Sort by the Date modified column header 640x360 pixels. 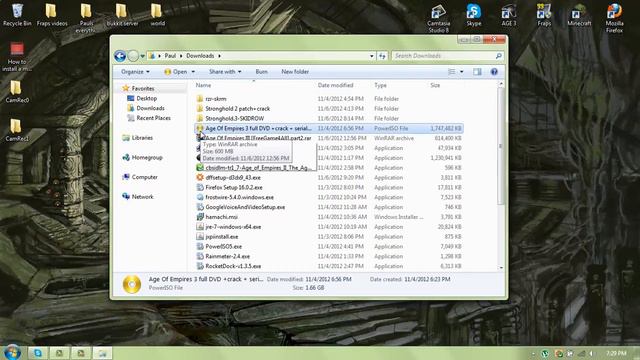pos(336,85)
